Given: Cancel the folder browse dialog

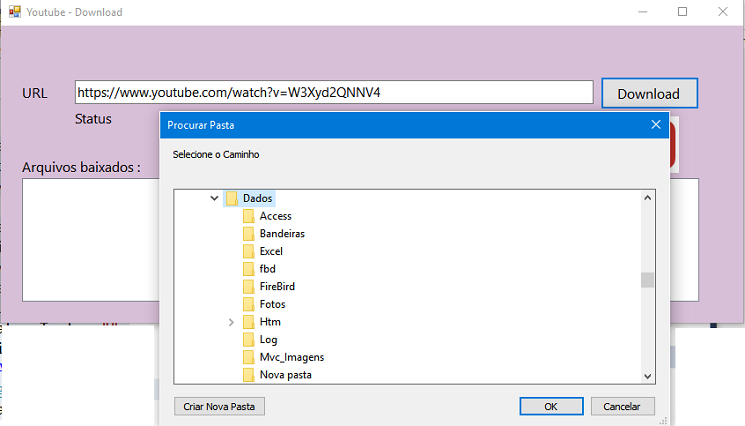Looking at the screenshot, I should [622, 407].
